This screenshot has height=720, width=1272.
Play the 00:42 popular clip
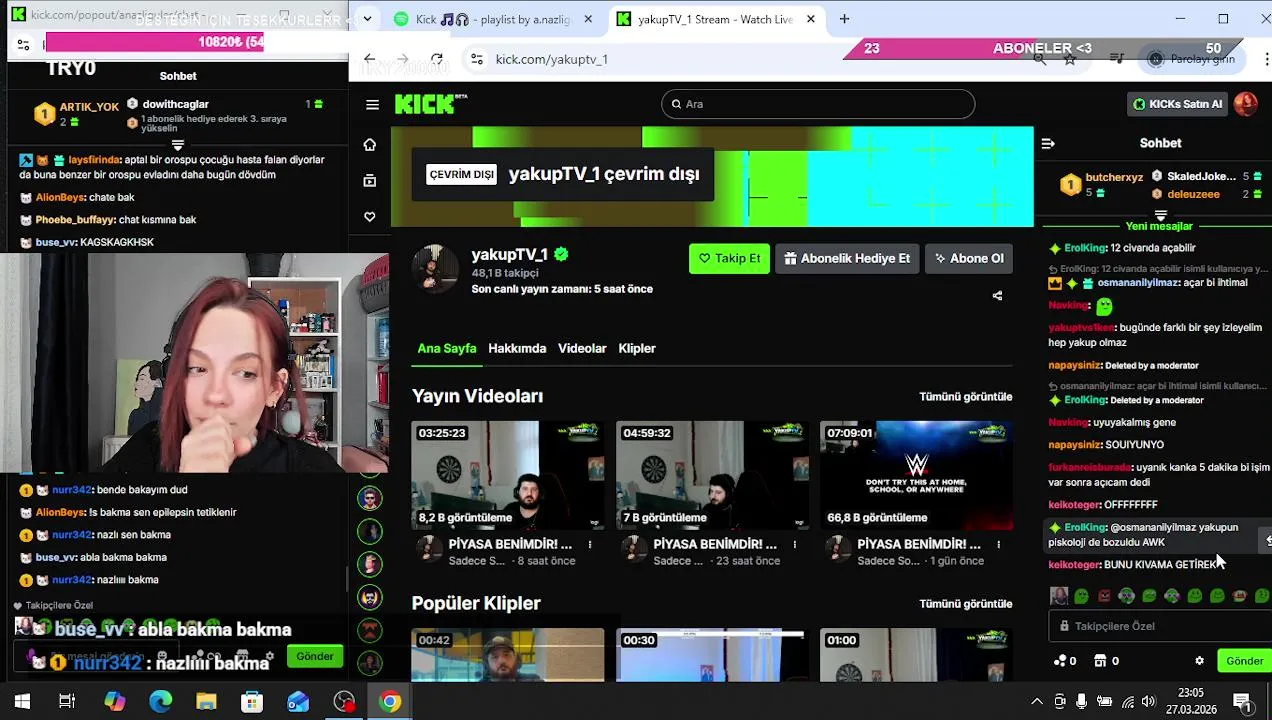click(508, 655)
